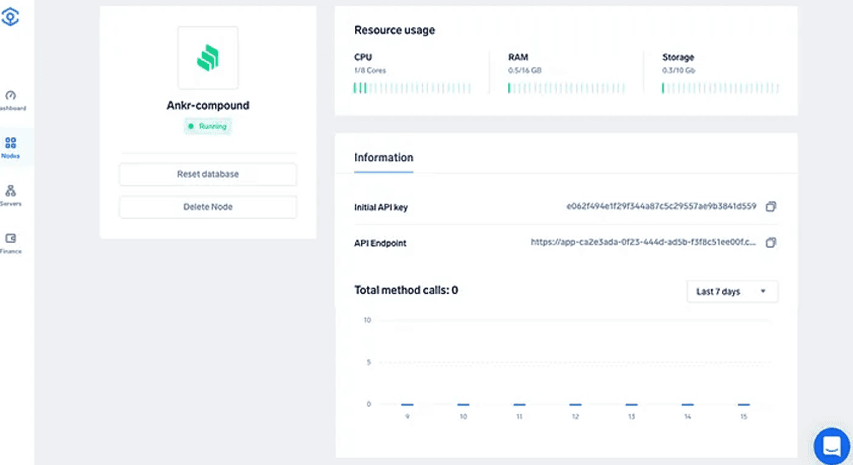The image size is (853, 465).
Task: Click the Delete Node button
Action: point(208,207)
